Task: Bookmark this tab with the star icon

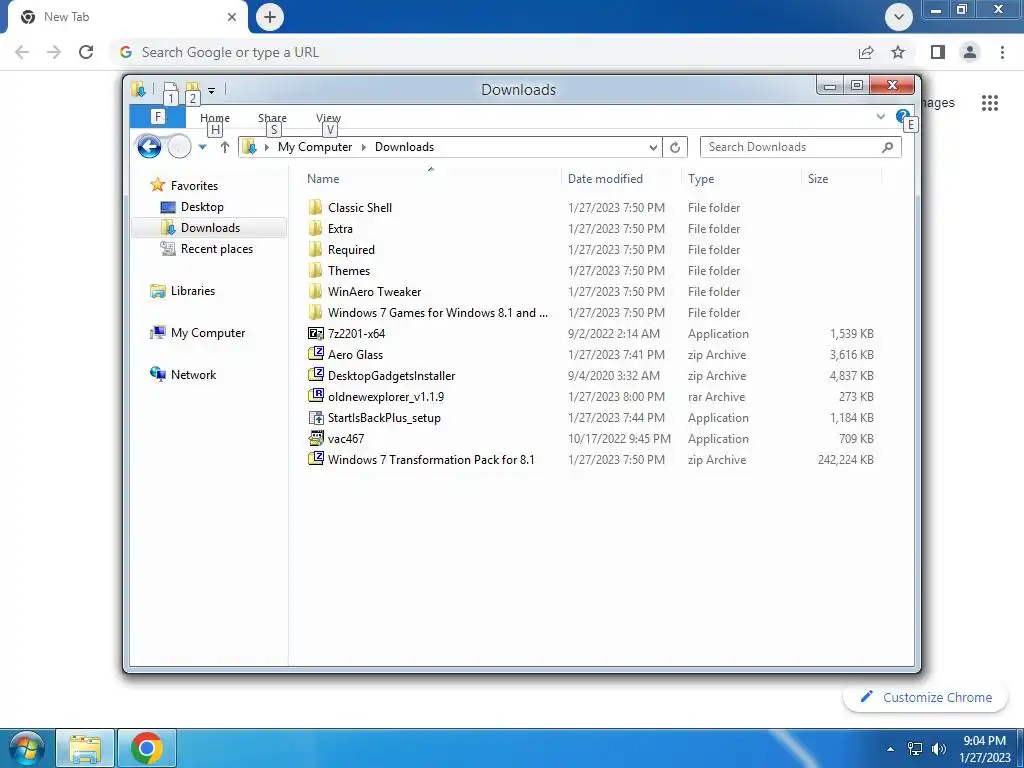Action: [898, 52]
